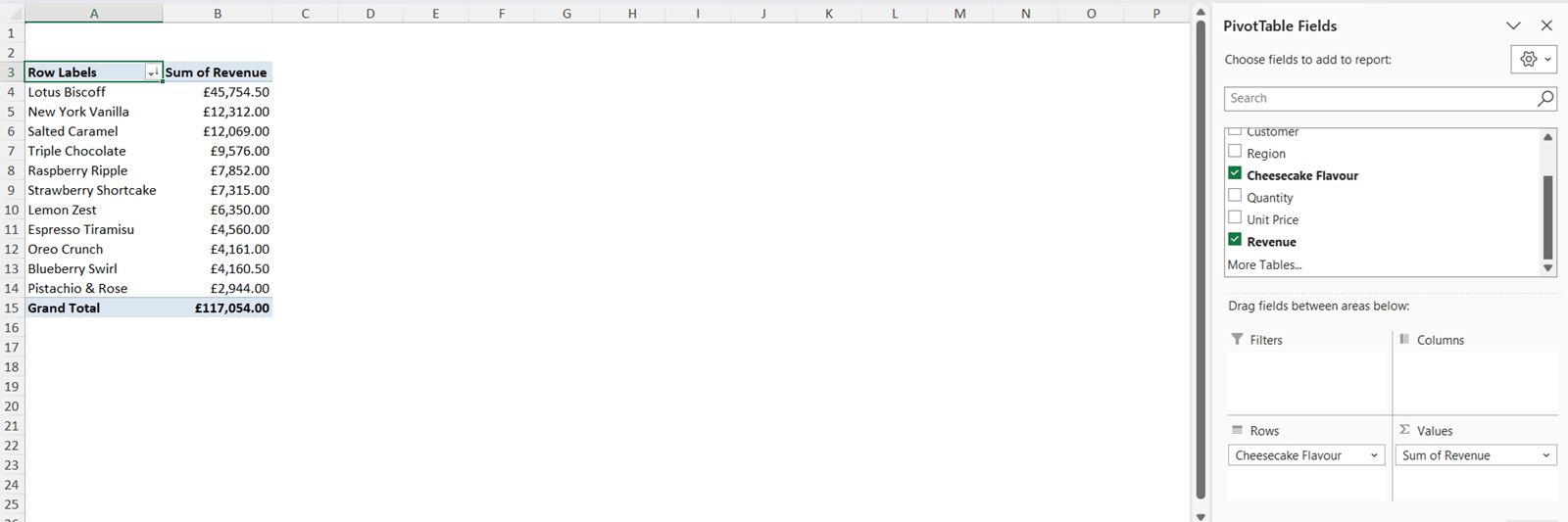This screenshot has height=522, width=1568.
Task: Click worksheet vertical scrollbar up arrow
Action: (x=1200, y=13)
